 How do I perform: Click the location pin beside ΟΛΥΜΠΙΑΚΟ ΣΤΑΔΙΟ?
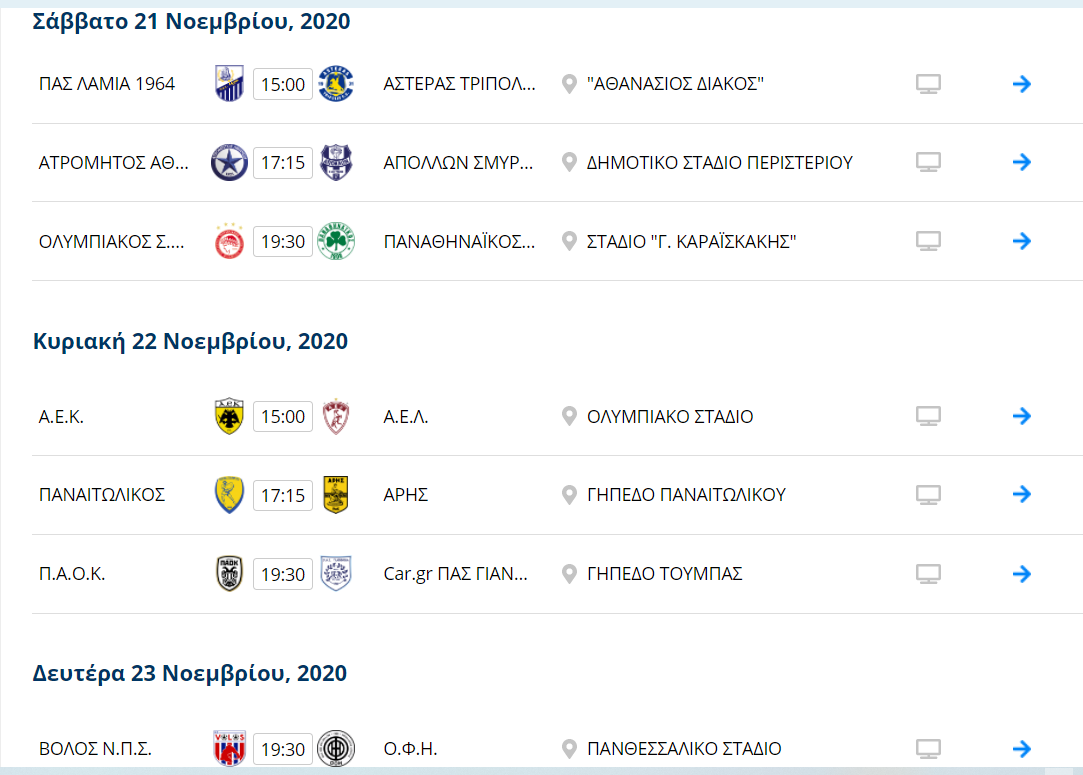pos(569,416)
